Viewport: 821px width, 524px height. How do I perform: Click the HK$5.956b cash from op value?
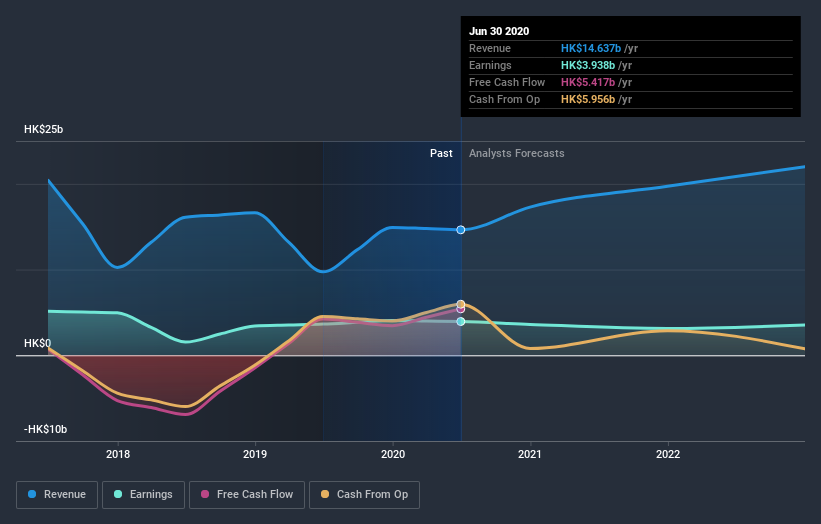588,99
